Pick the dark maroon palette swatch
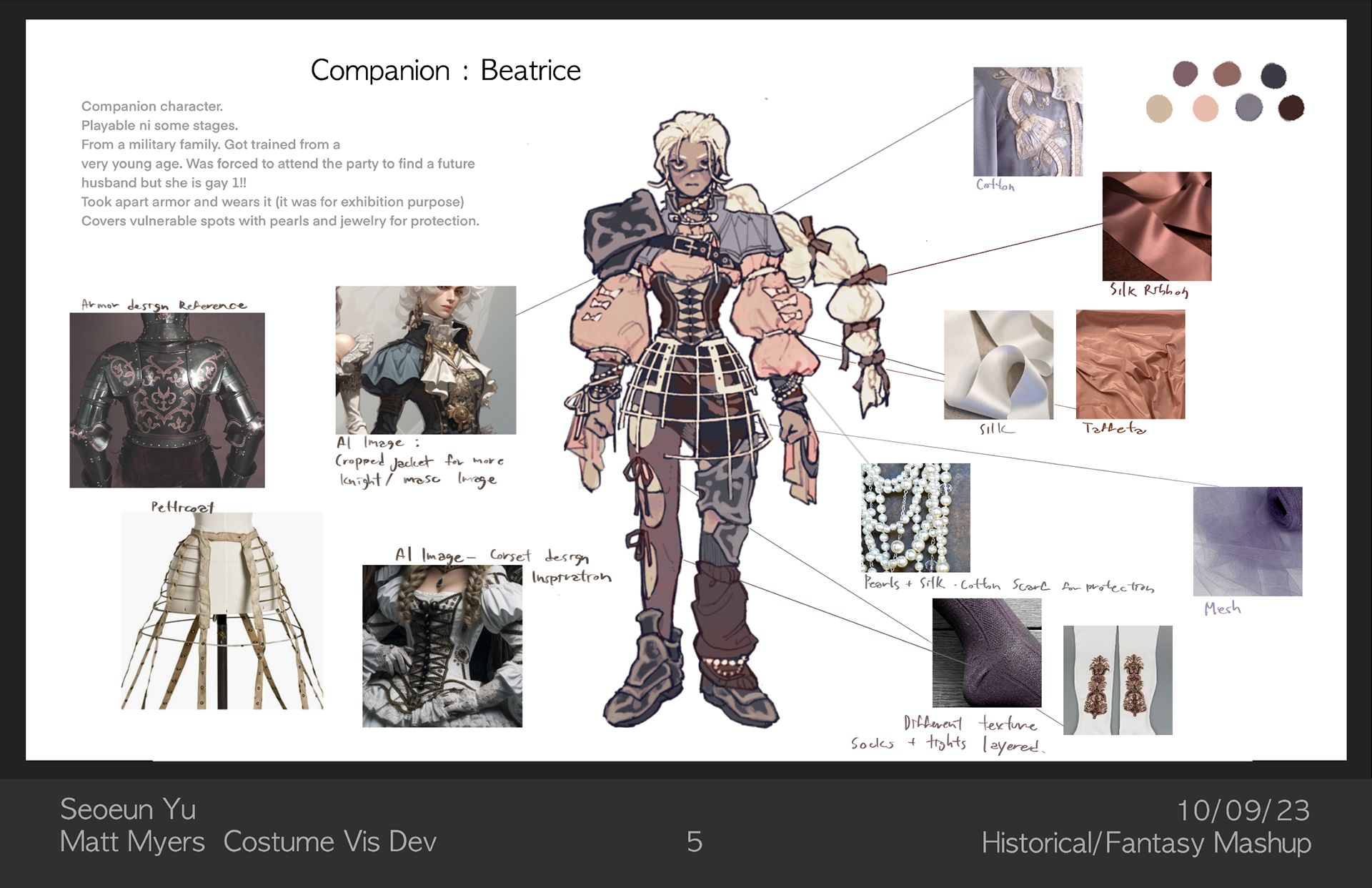The width and height of the screenshot is (1372, 888). coord(1291,108)
